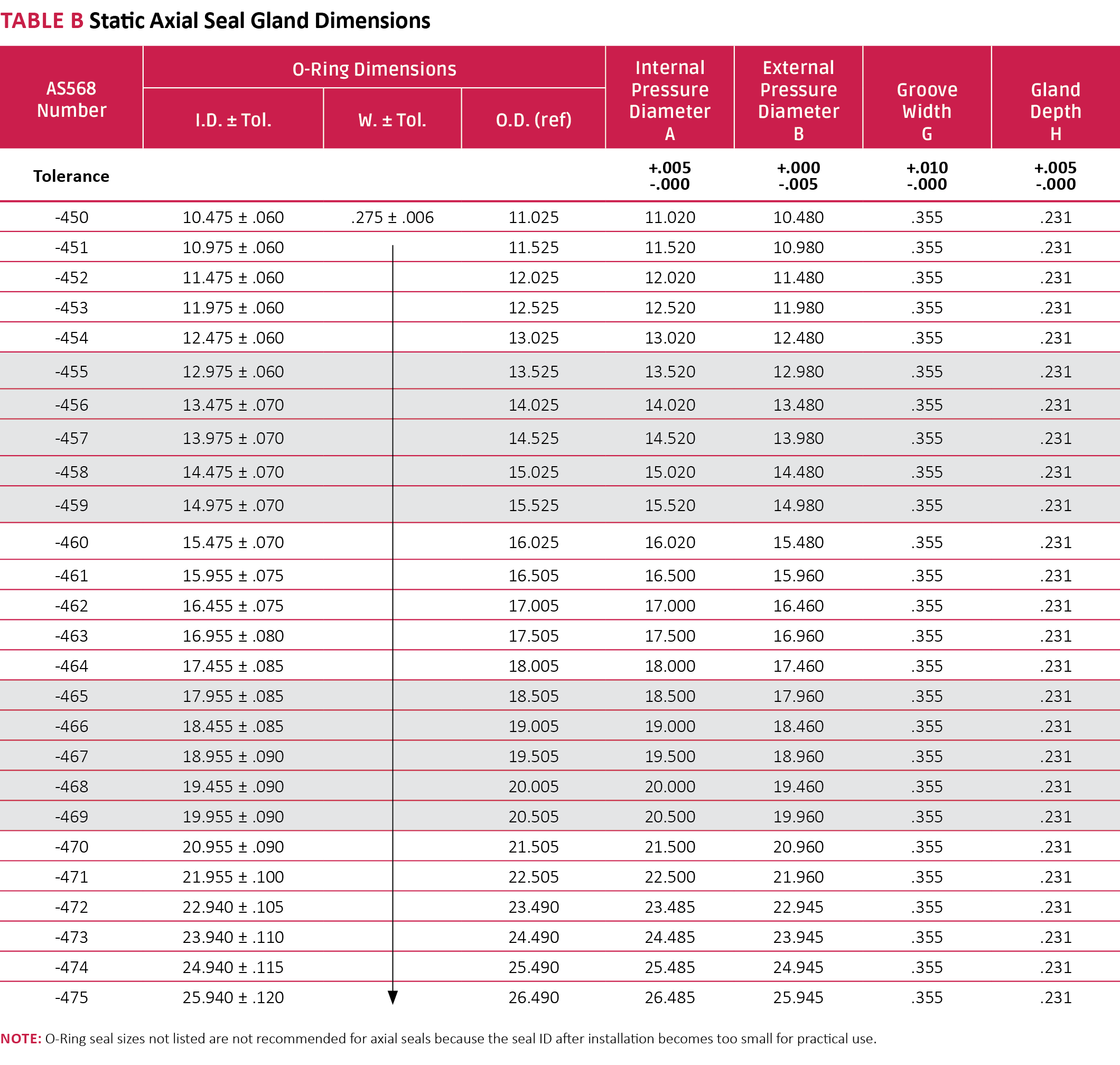Select the I.D. ± Tol. column header

233,120
